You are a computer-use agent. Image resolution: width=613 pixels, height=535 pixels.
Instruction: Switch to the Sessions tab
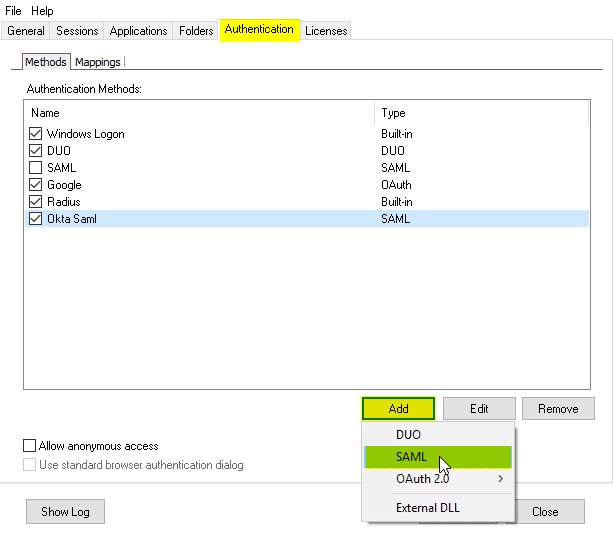tap(77, 31)
